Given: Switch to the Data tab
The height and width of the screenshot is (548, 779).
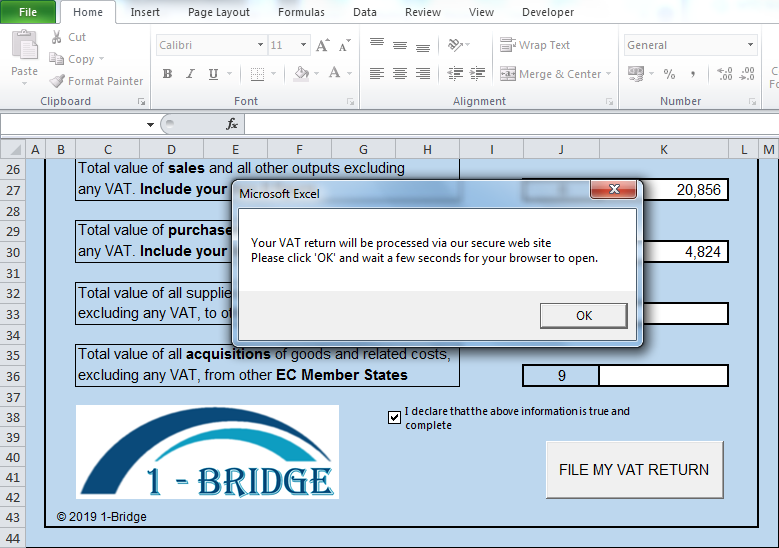Looking at the screenshot, I should click(x=365, y=12).
